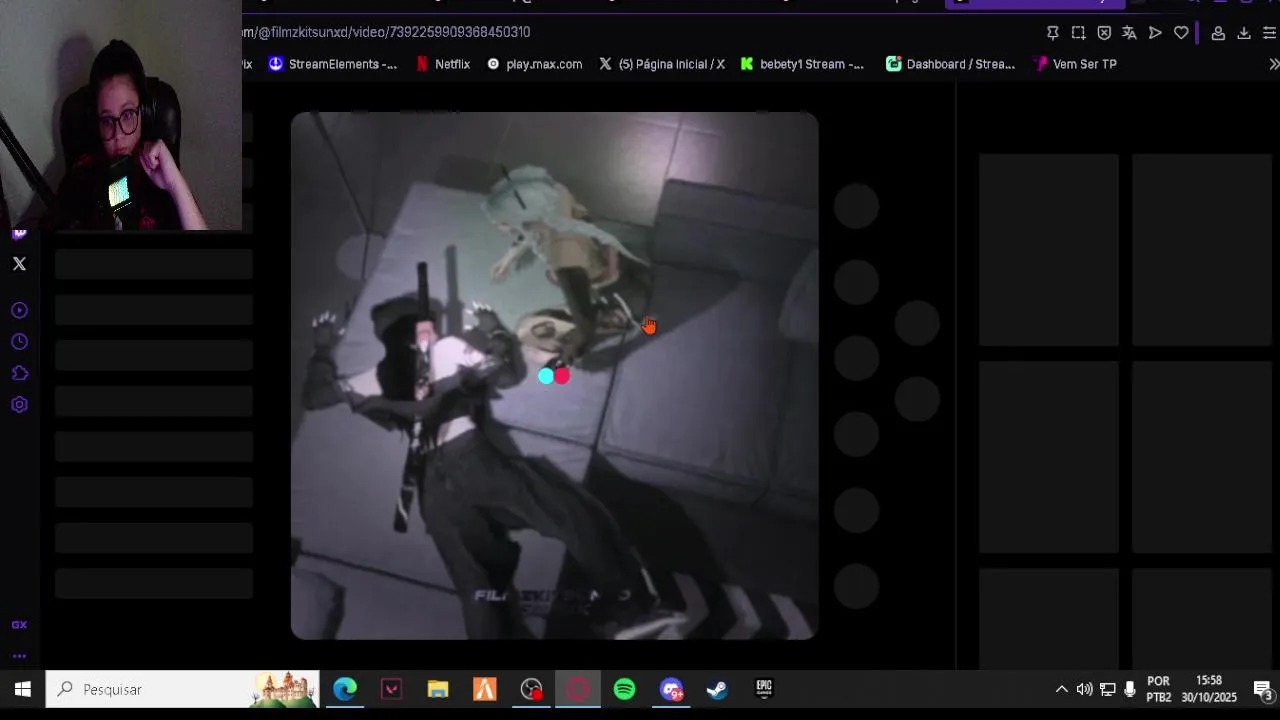1280x720 pixels.
Task: Bookmark page with heart icon
Action: point(1181,33)
